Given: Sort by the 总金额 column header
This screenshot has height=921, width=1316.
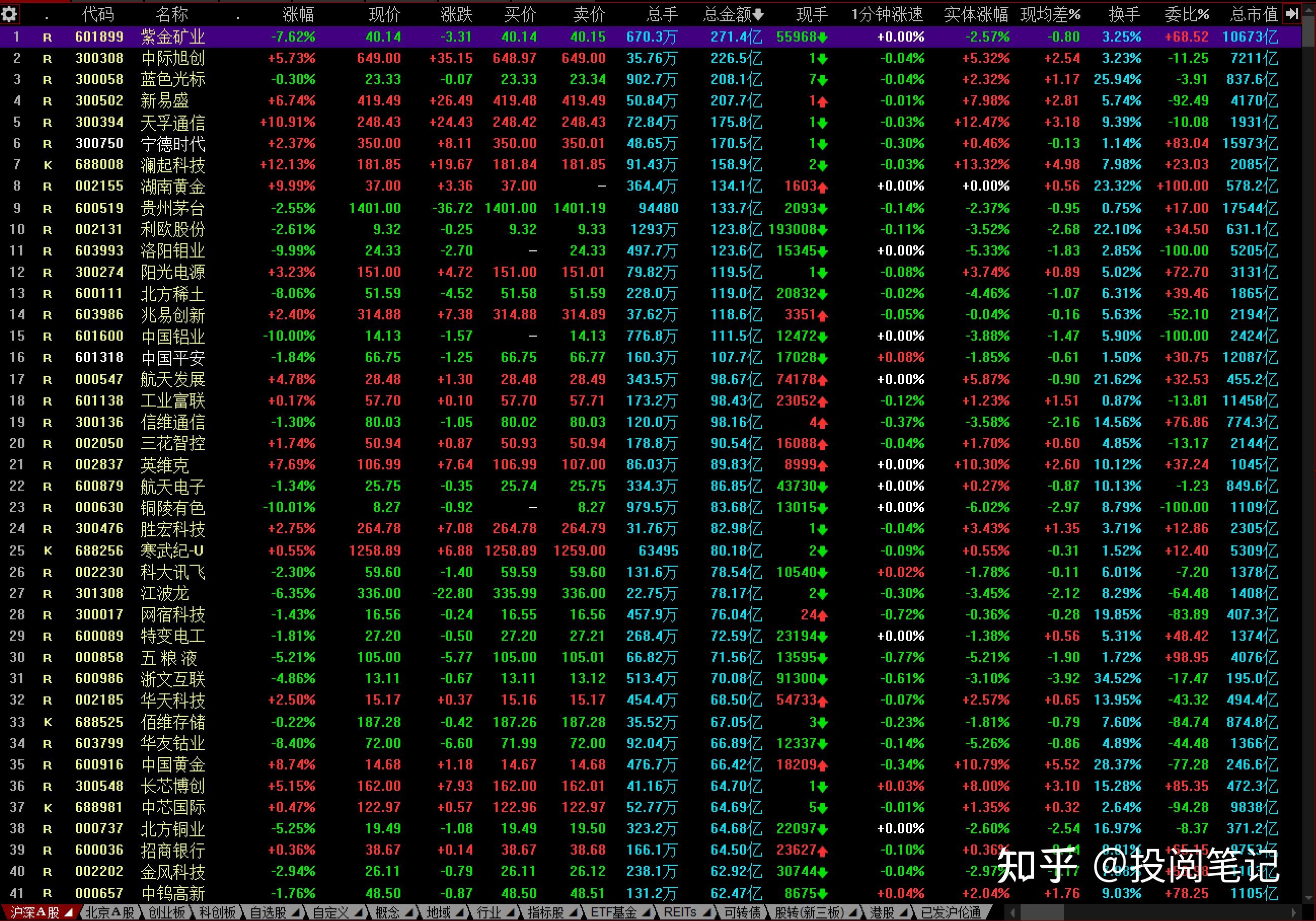Looking at the screenshot, I should [x=733, y=14].
